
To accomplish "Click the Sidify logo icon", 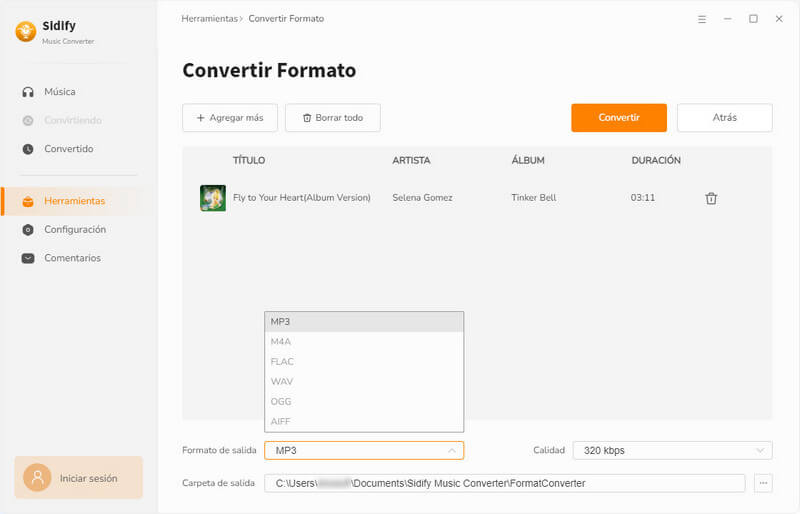I will point(26,32).
